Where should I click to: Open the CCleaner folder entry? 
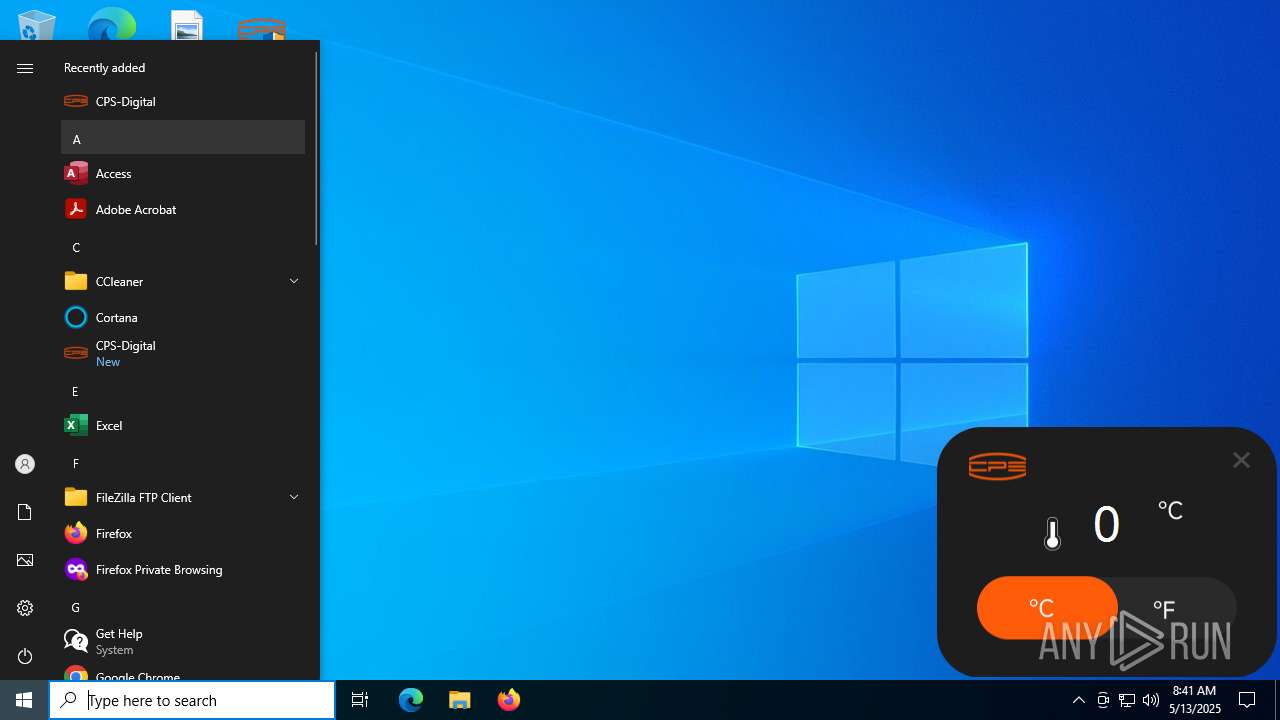pyautogui.click(x=183, y=281)
